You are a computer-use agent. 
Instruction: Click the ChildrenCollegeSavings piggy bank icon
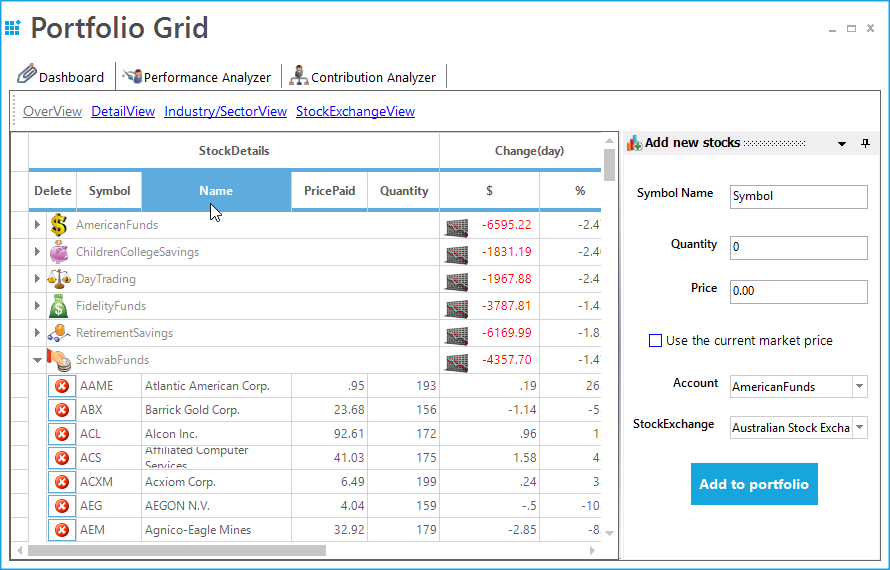58,252
